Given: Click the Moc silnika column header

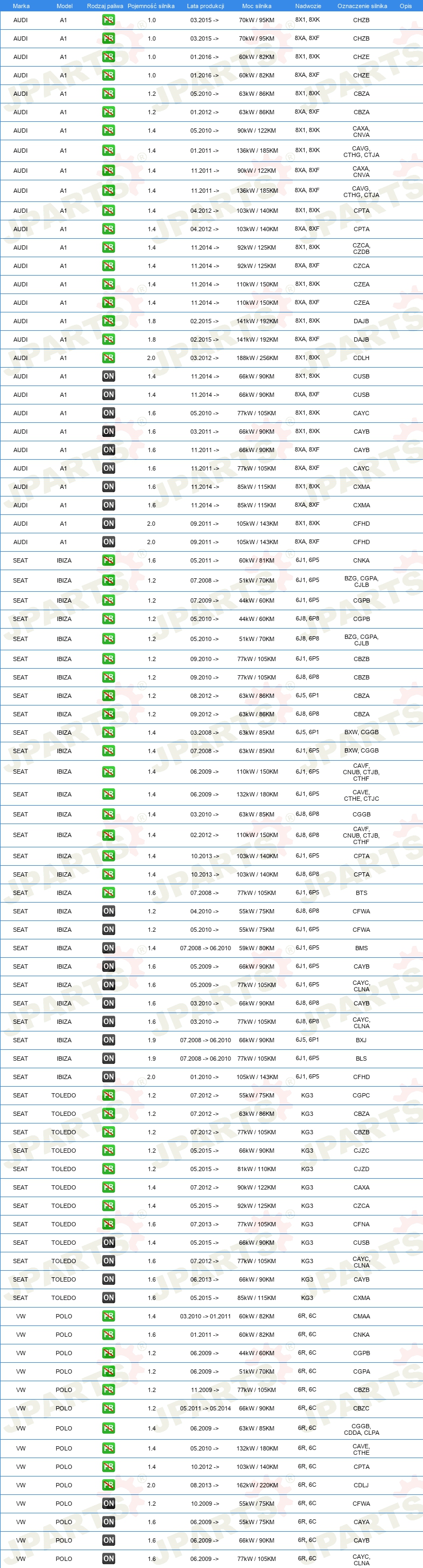Looking at the screenshot, I should point(256,6).
